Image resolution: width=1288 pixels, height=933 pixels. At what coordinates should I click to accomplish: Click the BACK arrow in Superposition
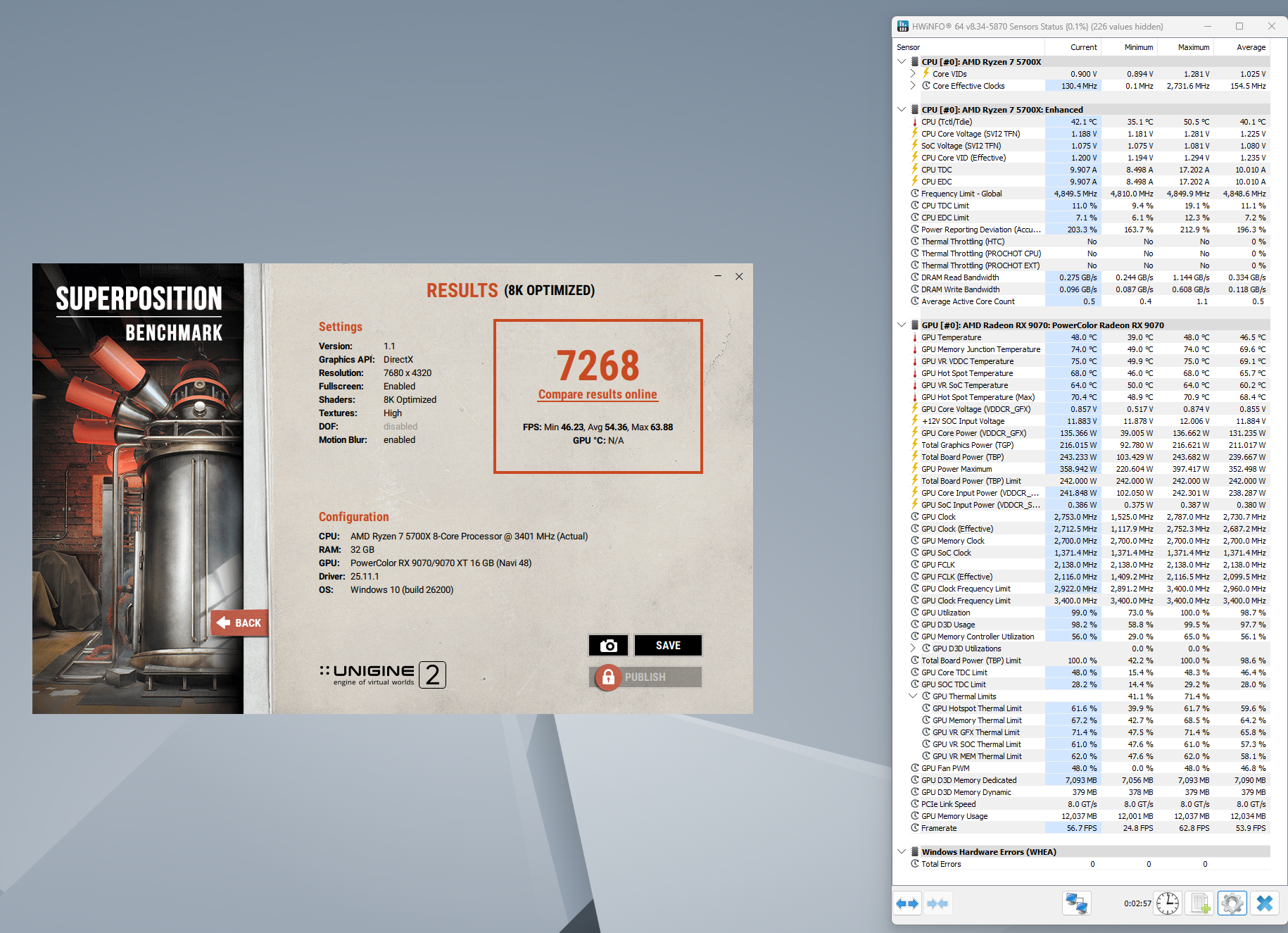pos(239,622)
